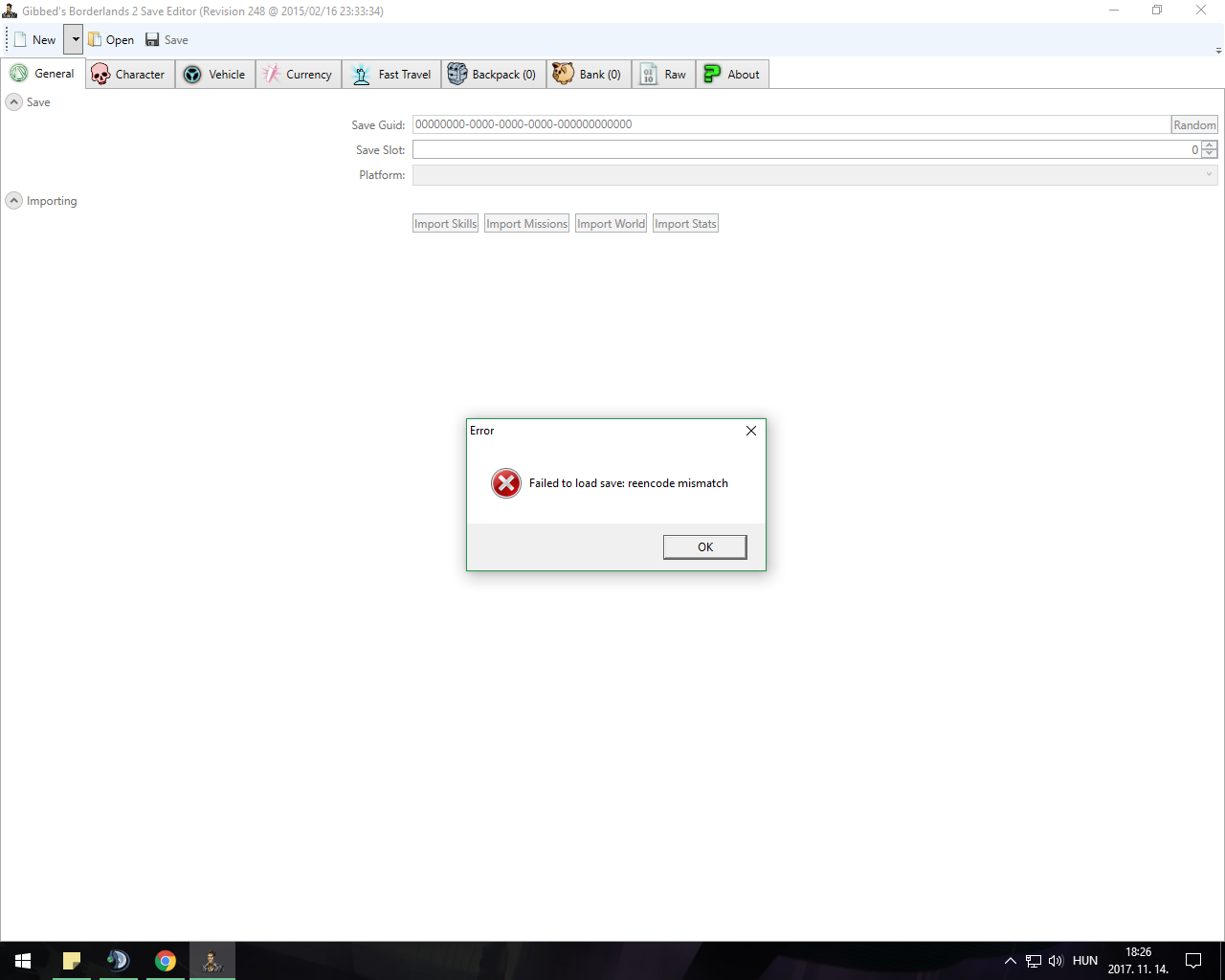Generate a Random save GUID

[1194, 125]
